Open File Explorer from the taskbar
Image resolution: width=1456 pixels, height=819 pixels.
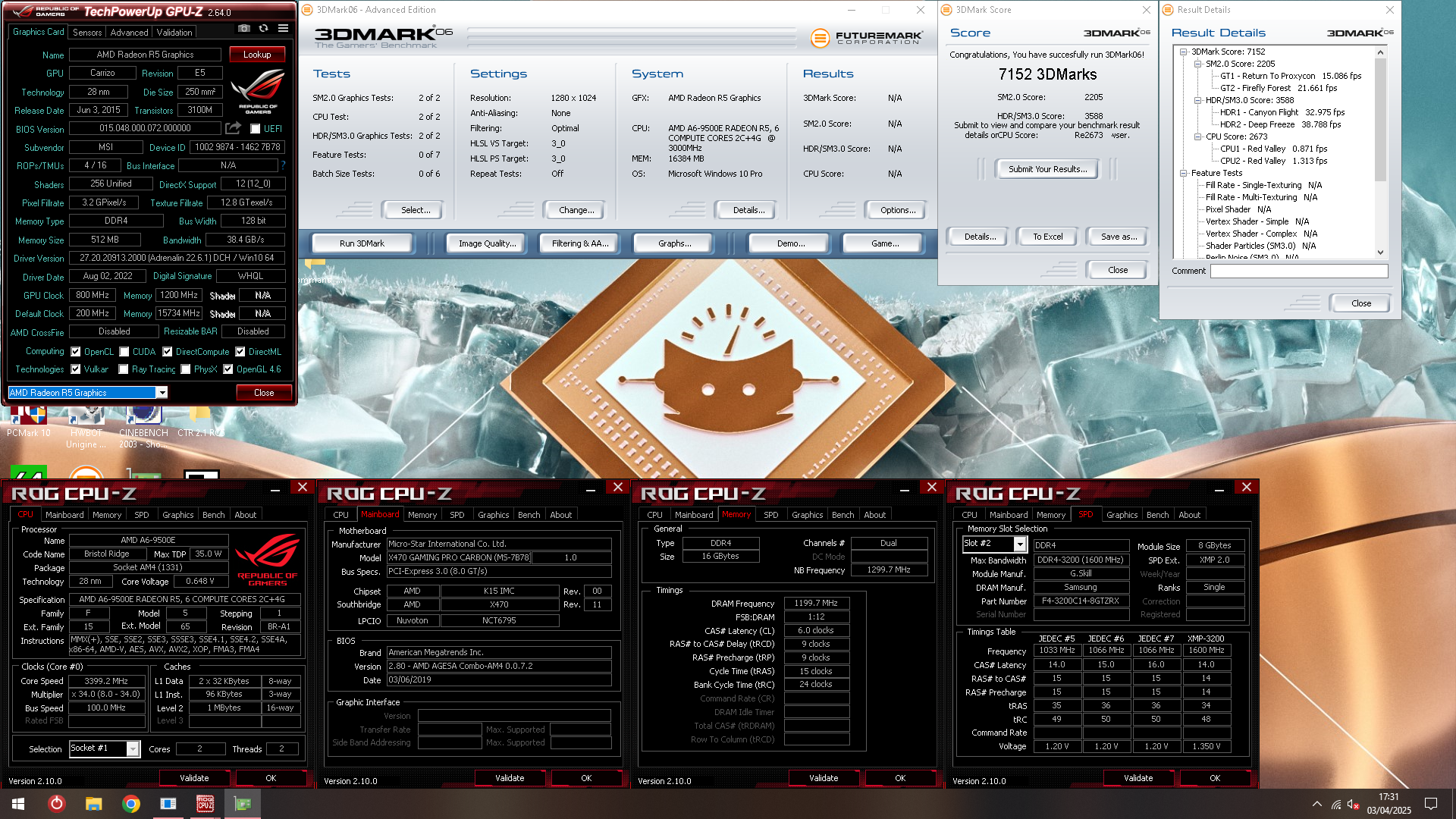[x=93, y=804]
